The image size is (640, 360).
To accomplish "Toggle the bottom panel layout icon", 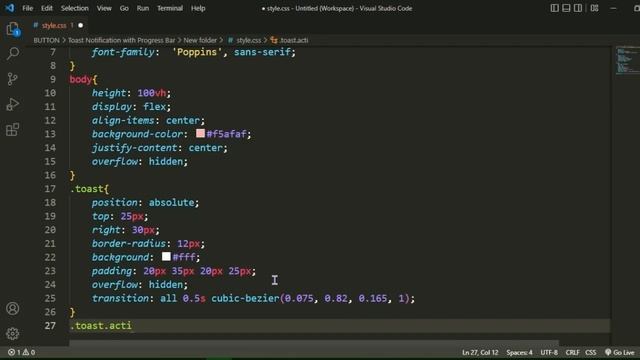I will 566,8.
